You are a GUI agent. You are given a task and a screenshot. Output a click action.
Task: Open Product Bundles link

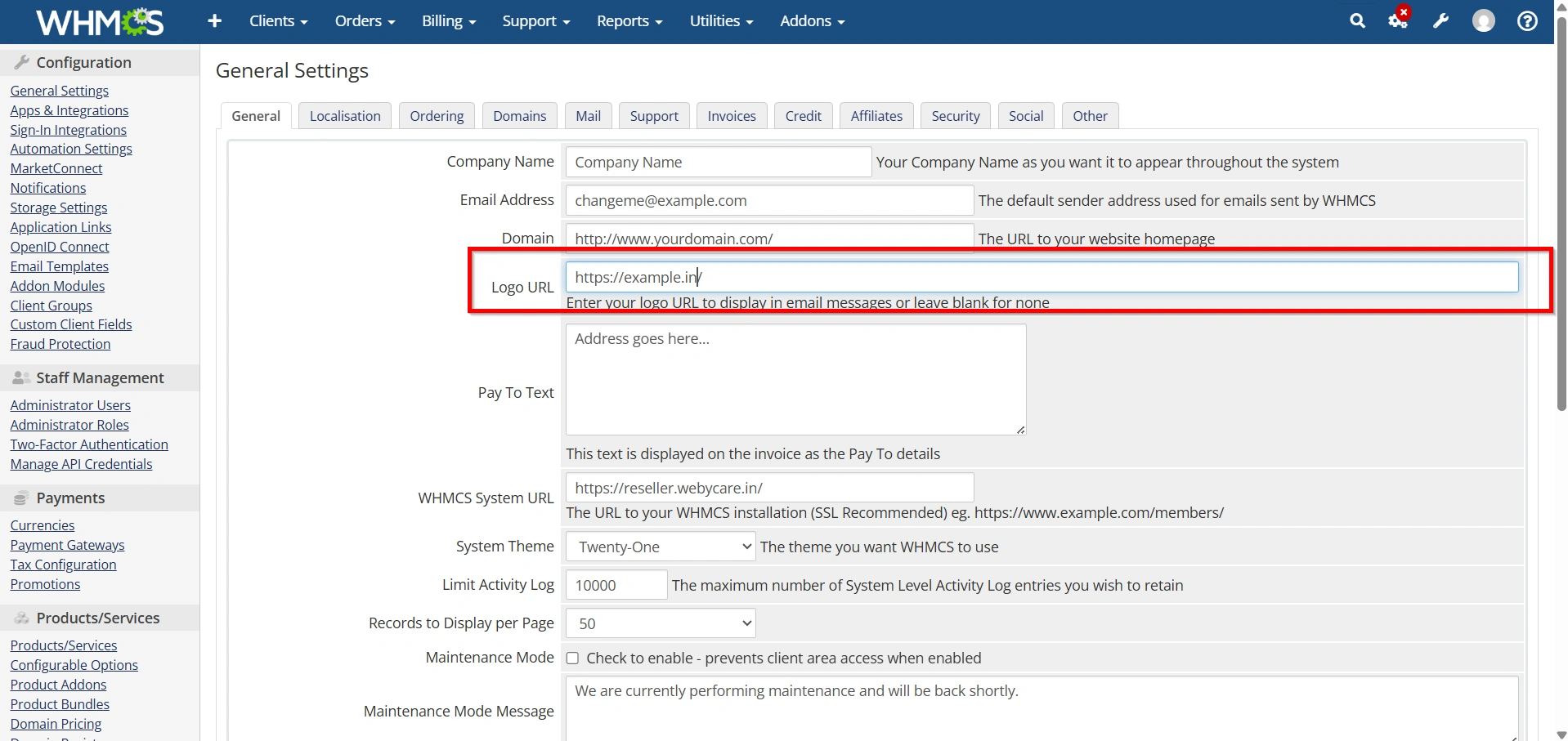(60, 704)
